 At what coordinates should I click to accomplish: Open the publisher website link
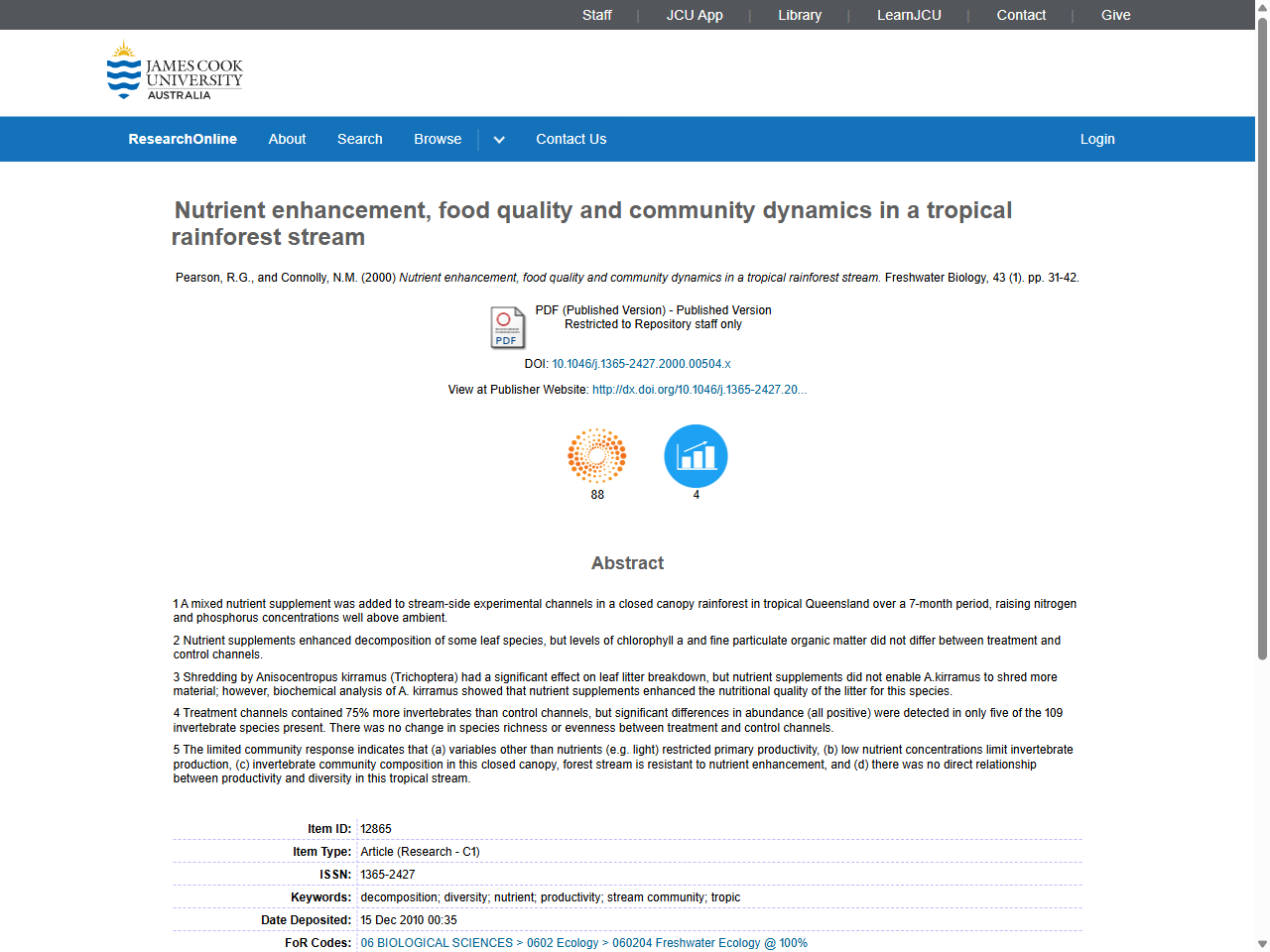coord(699,389)
